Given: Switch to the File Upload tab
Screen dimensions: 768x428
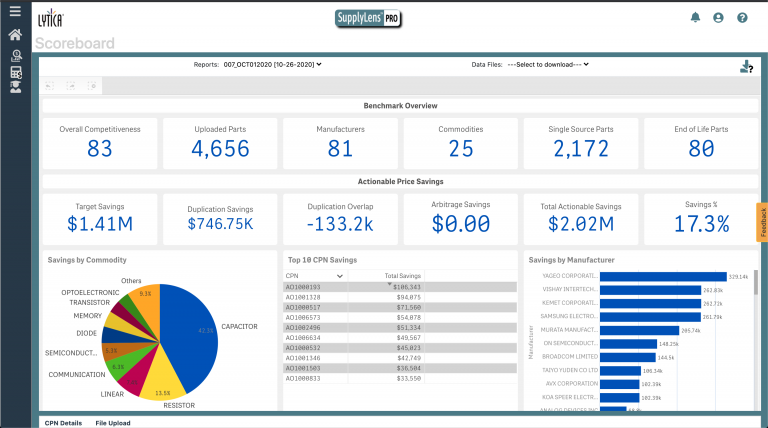Looking at the screenshot, I should click(x=113, y=423).
